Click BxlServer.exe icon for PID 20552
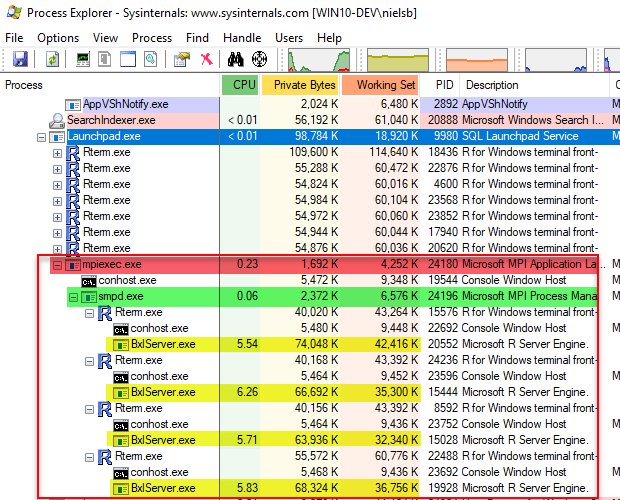The image size is (620, 500). [x=121, y=345]
